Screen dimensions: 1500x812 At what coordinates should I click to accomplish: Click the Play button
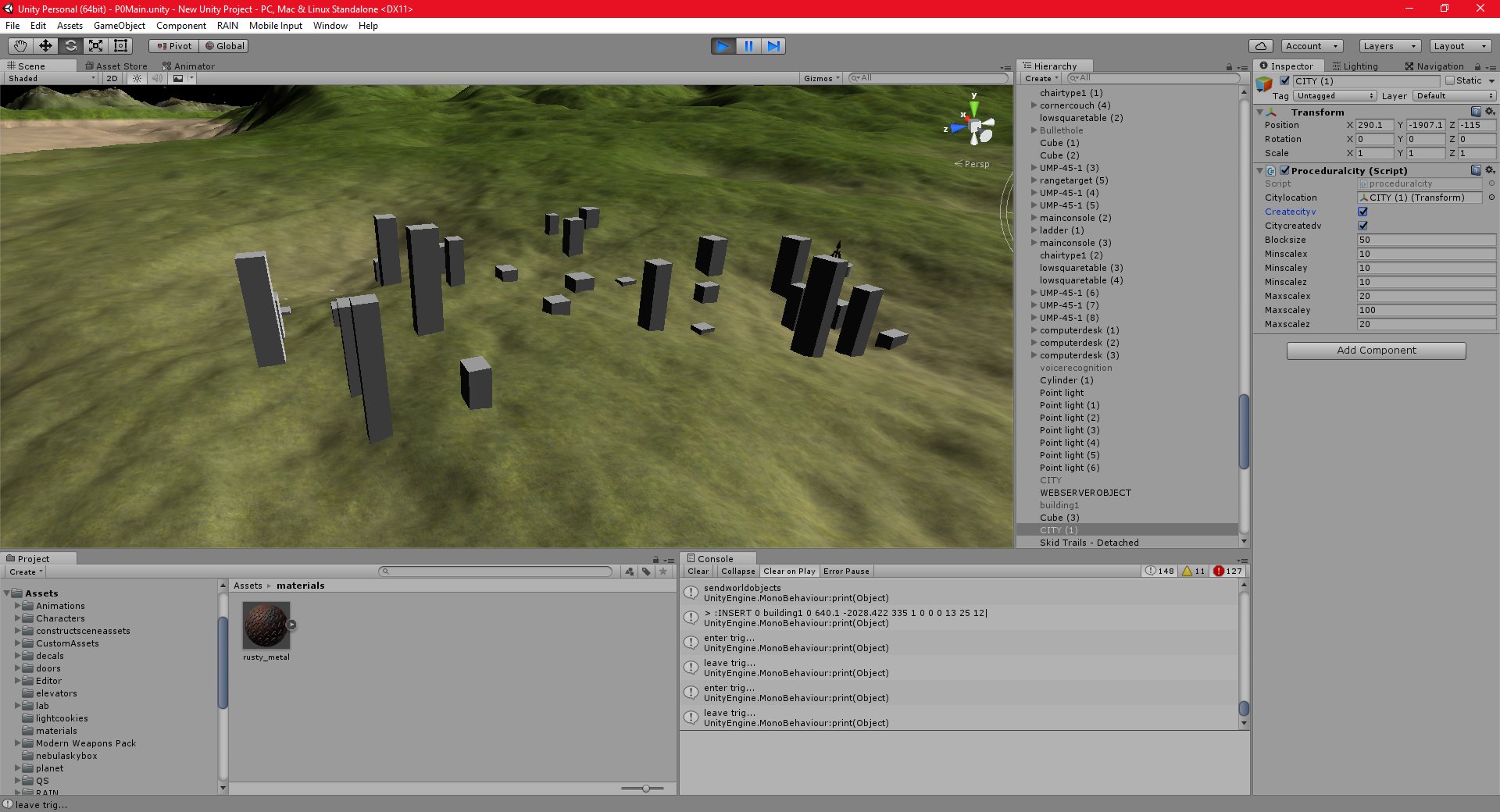tap(723, 46)
